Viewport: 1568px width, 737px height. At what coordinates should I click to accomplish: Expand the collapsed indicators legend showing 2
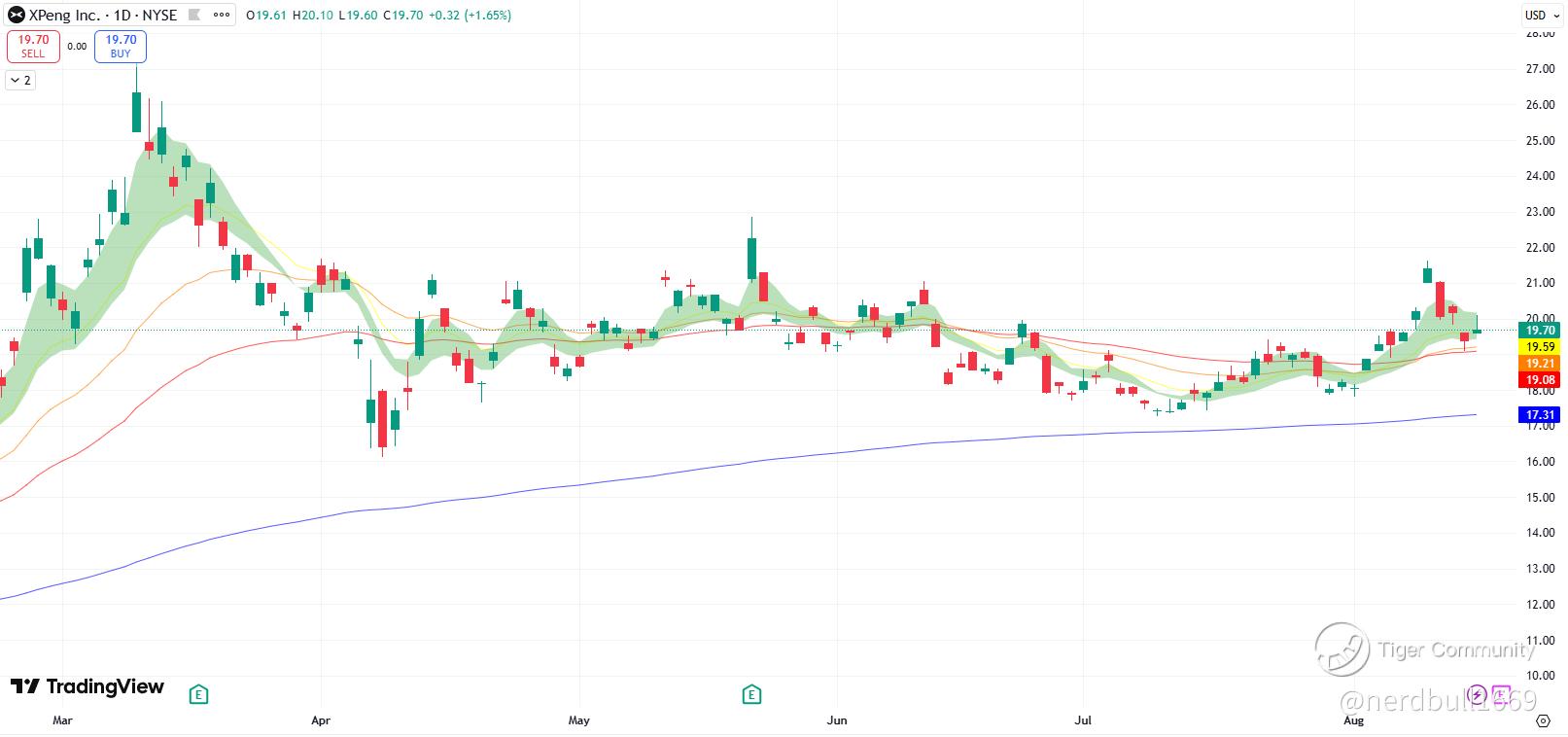[20, 81]
